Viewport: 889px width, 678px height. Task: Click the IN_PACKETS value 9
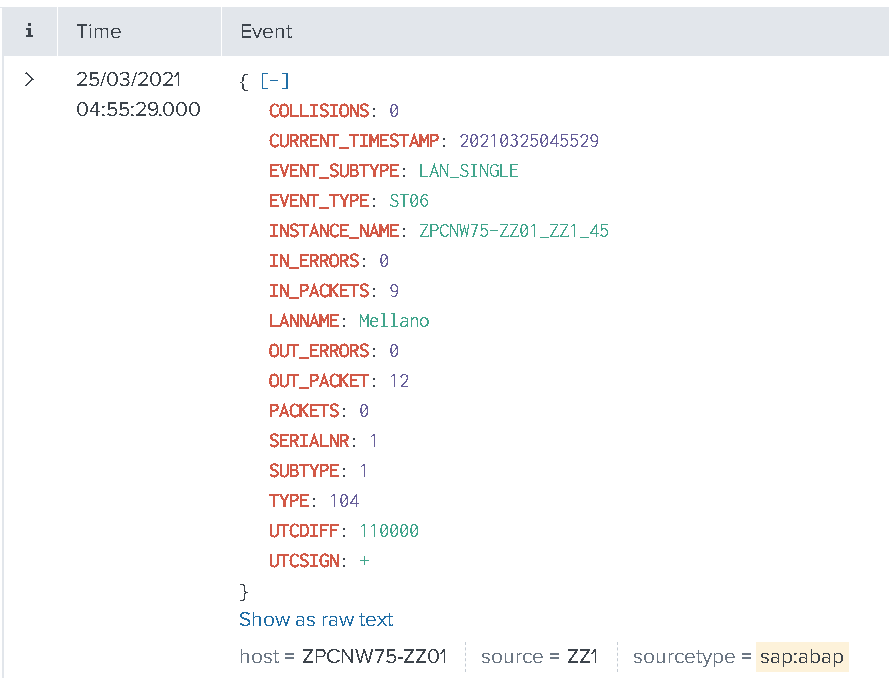(395, 291)
